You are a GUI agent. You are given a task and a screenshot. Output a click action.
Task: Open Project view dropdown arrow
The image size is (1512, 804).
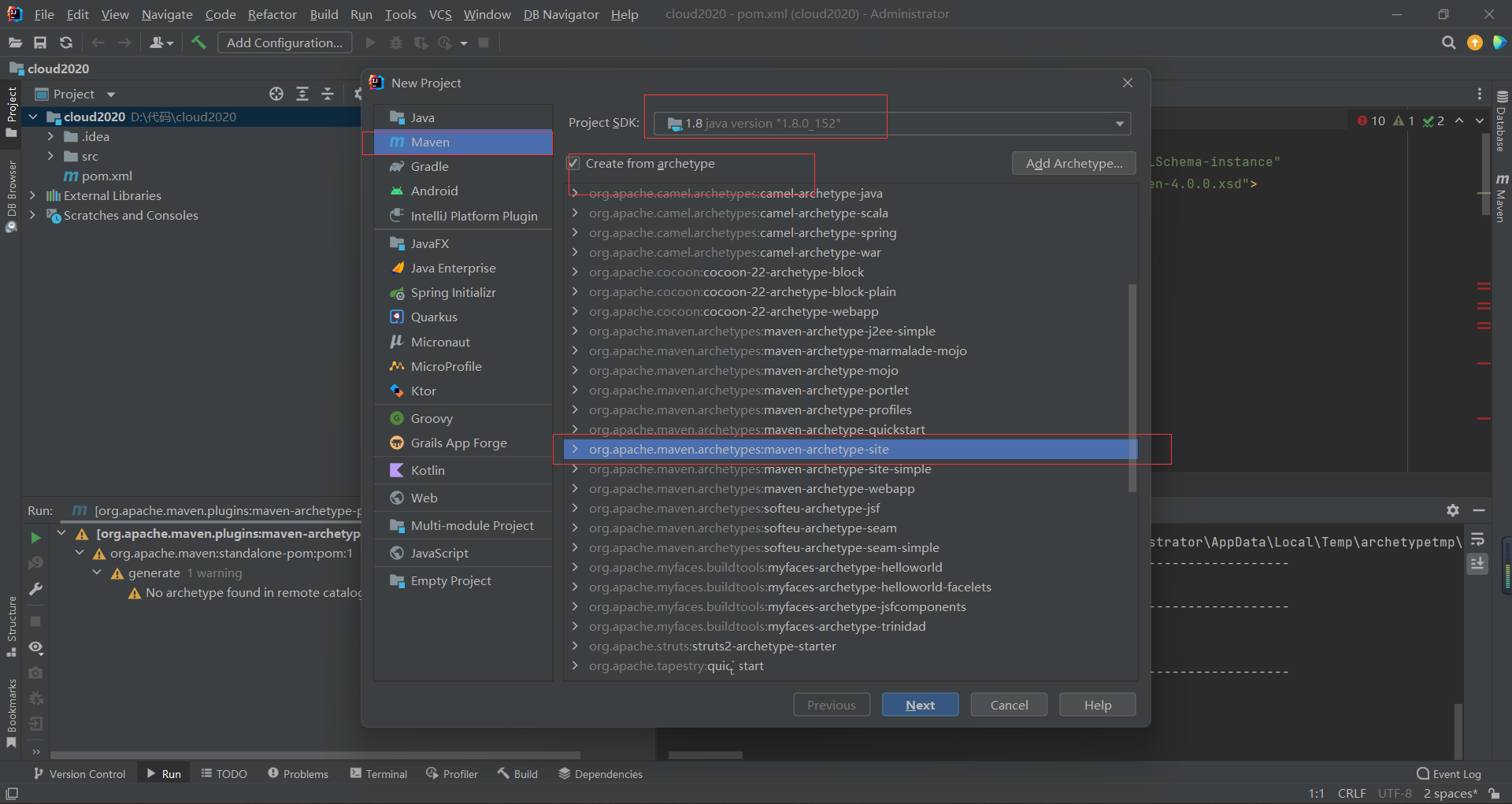111,94
